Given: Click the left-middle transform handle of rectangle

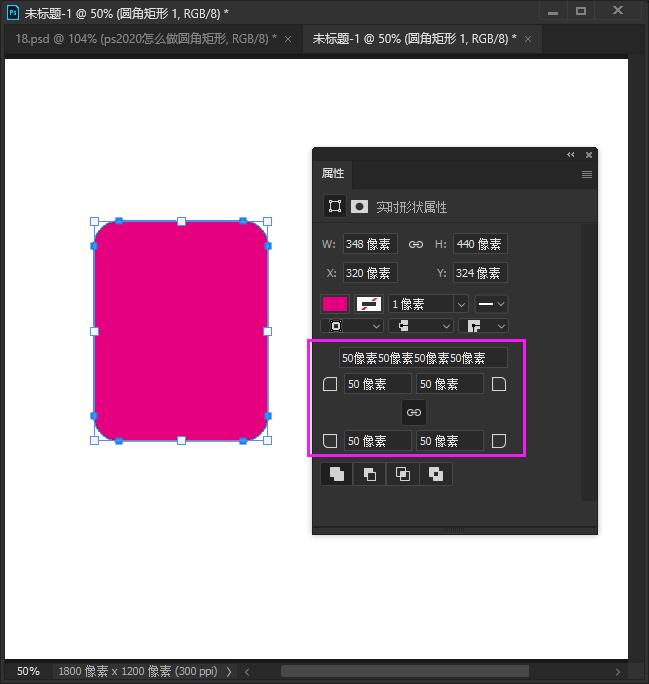Looking at the screenshot, I should (x=94, y=332).
